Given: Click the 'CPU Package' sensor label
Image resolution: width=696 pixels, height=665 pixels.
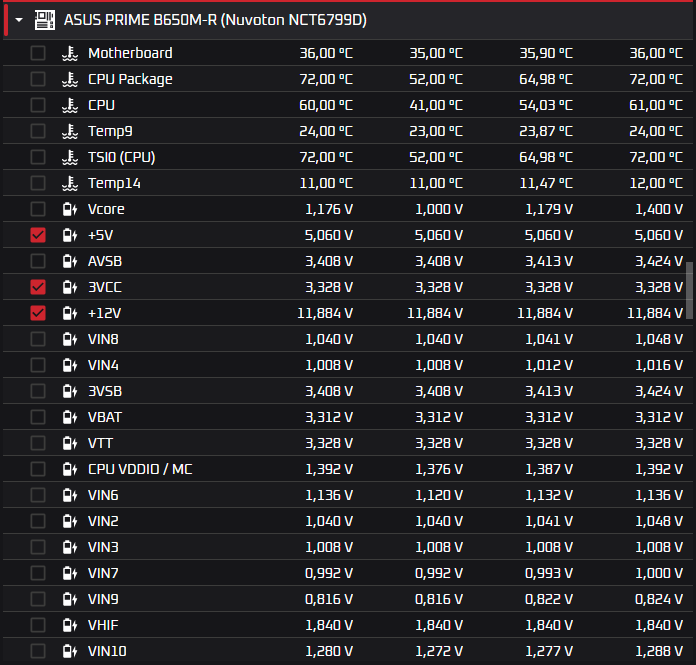Looking at the screenshot, I should click(x=130, y=79).
